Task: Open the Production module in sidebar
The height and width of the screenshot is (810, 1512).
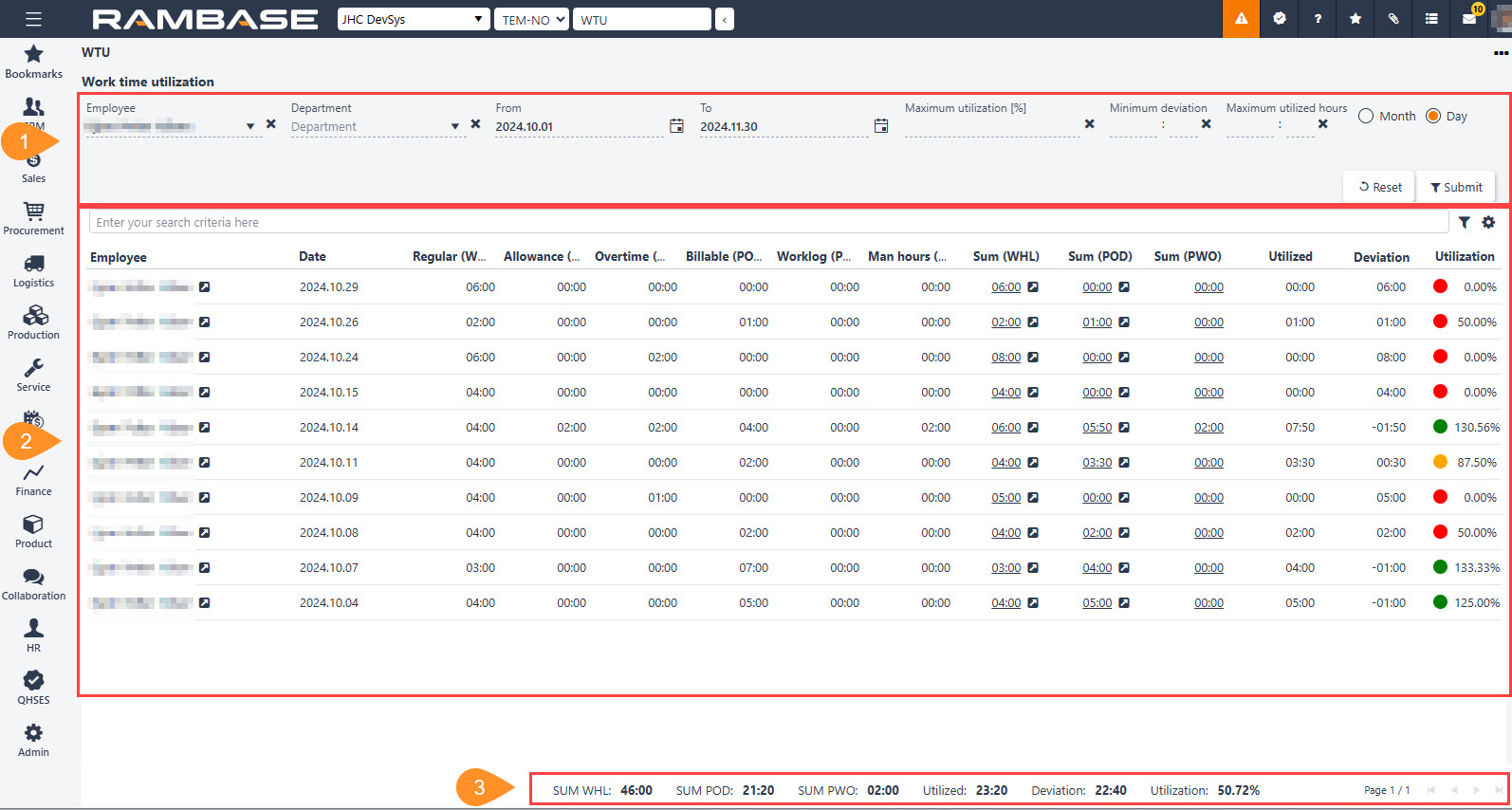Action: (34, 322)
